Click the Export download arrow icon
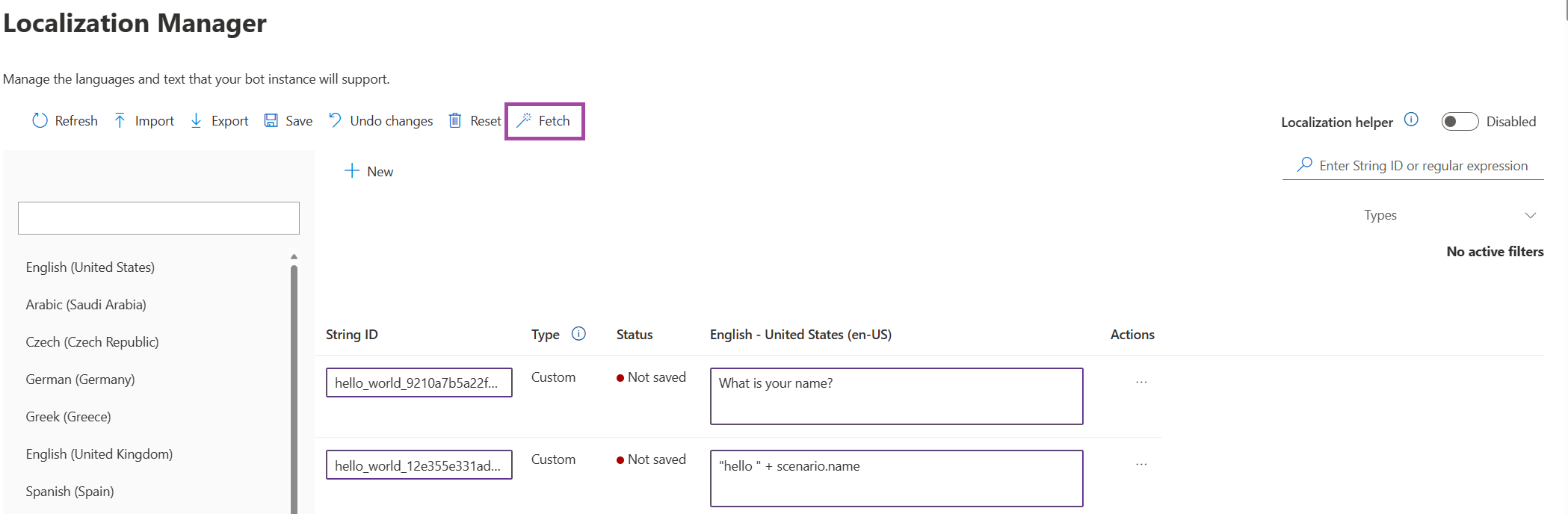 196,121
